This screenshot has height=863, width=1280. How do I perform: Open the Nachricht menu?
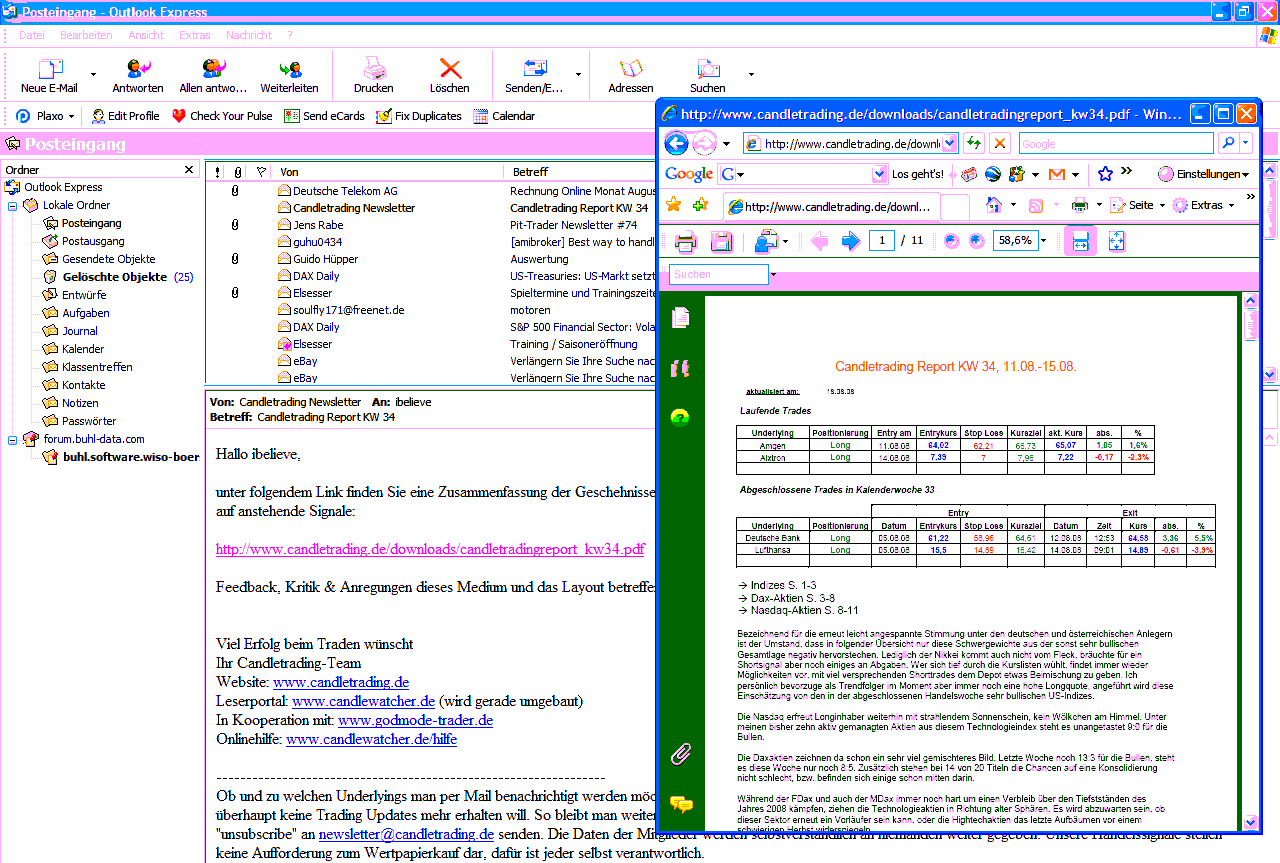point(249,35)
